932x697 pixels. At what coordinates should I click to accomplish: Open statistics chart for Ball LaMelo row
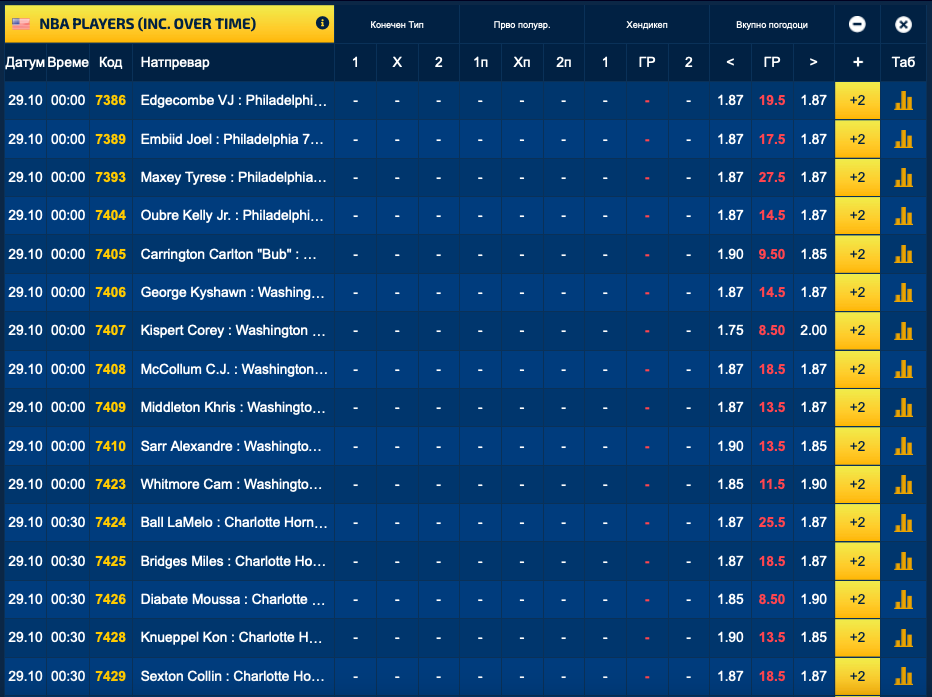click(904, 522)
